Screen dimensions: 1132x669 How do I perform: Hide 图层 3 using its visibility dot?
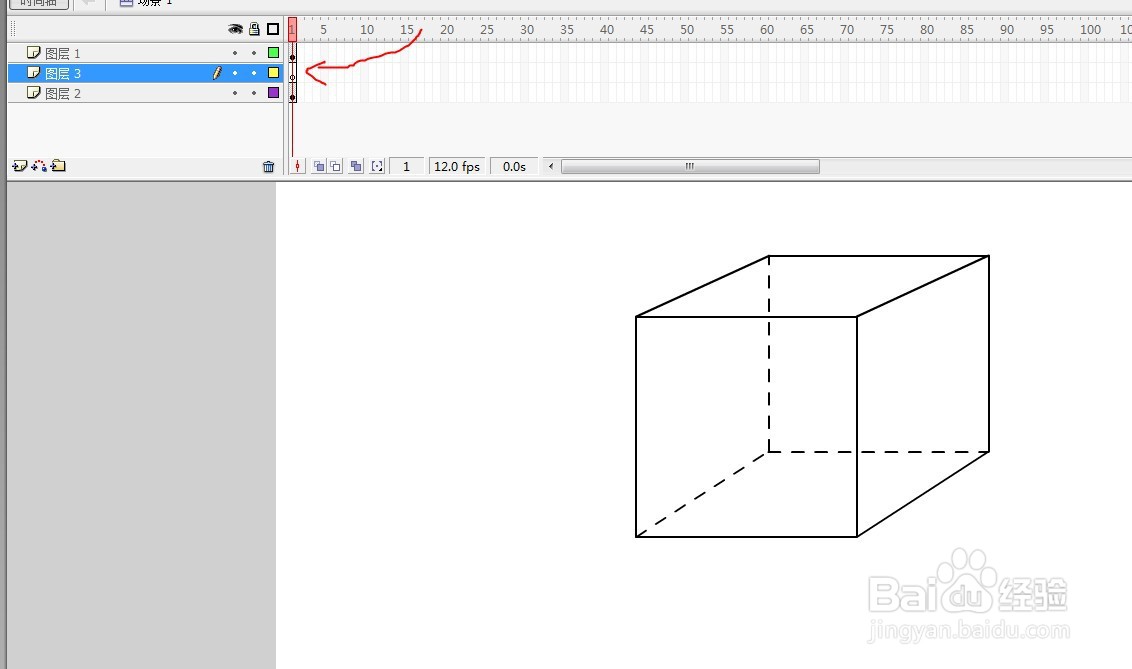(235, 73)
